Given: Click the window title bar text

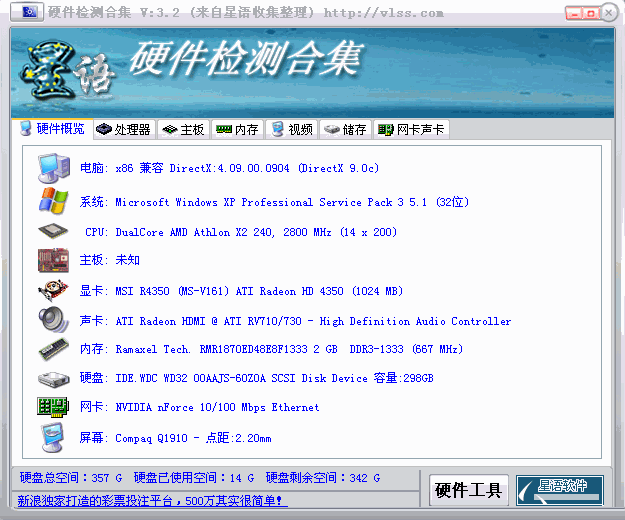Looking at the screenshot, I should [x=246, y=13].
